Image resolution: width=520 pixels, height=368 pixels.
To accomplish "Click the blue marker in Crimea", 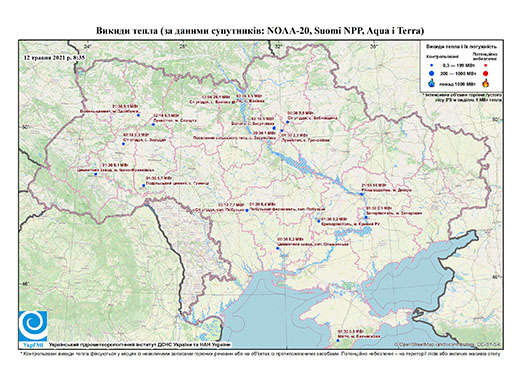I will (338, 340).
